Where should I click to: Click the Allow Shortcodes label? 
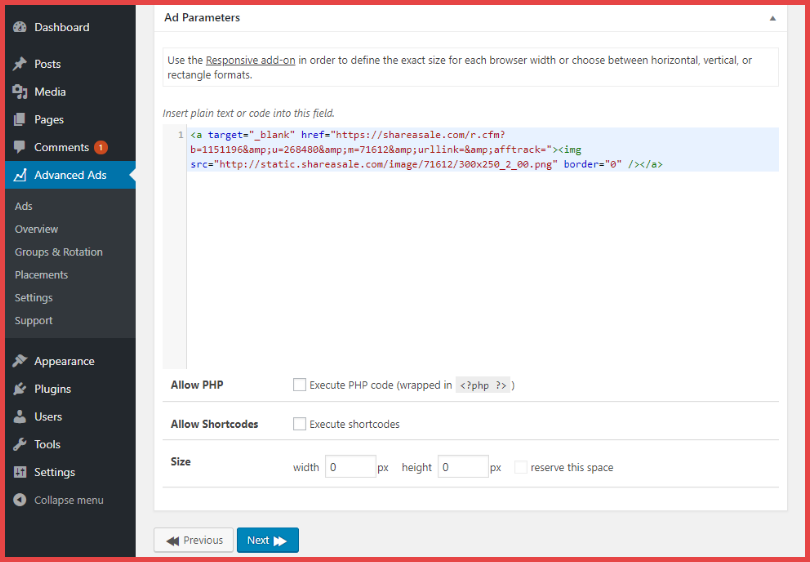(x=214, y=424)
